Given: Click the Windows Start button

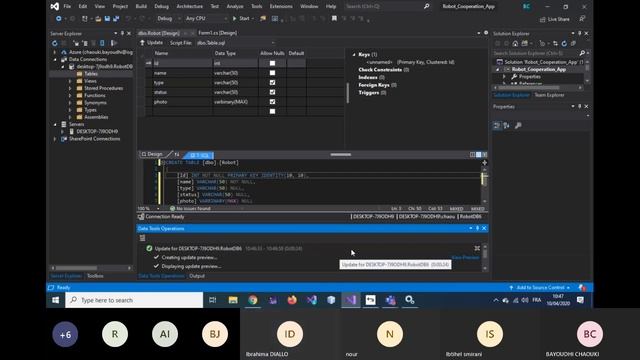Looking at the screenshot, I should point(56,300).
